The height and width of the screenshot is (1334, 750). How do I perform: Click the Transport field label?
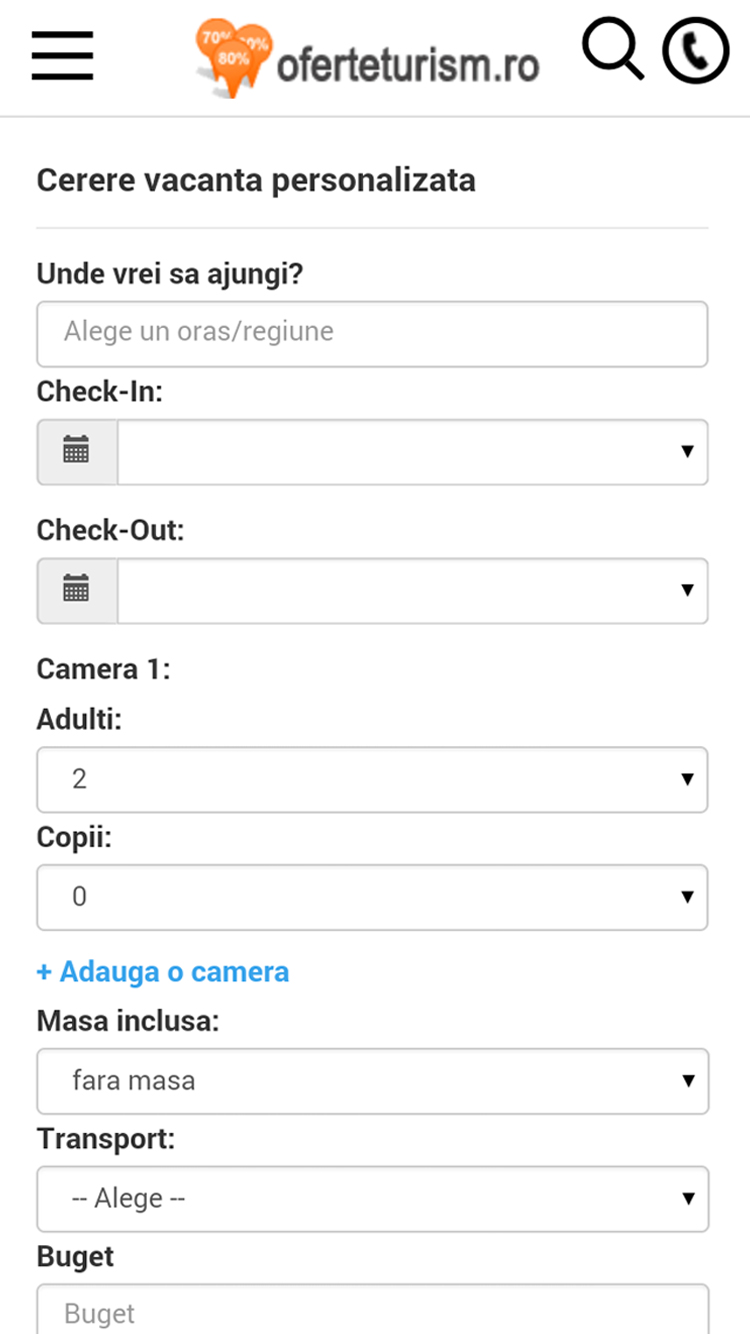pos(106,1139)
